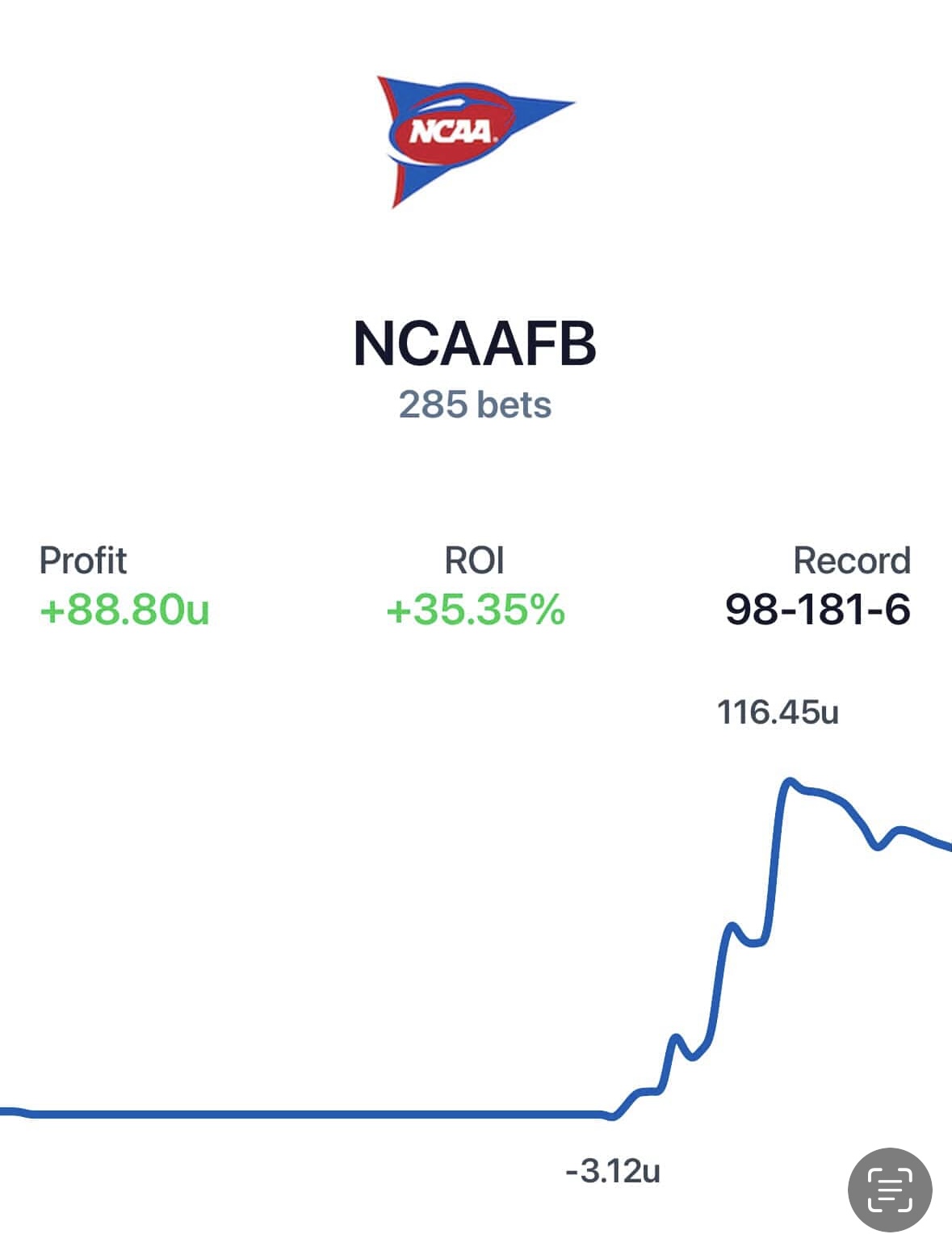The height and width of the screenshot is (1251, 952).
Task: Open the 98-181-6 record value
Action: [x=818, y=609]
